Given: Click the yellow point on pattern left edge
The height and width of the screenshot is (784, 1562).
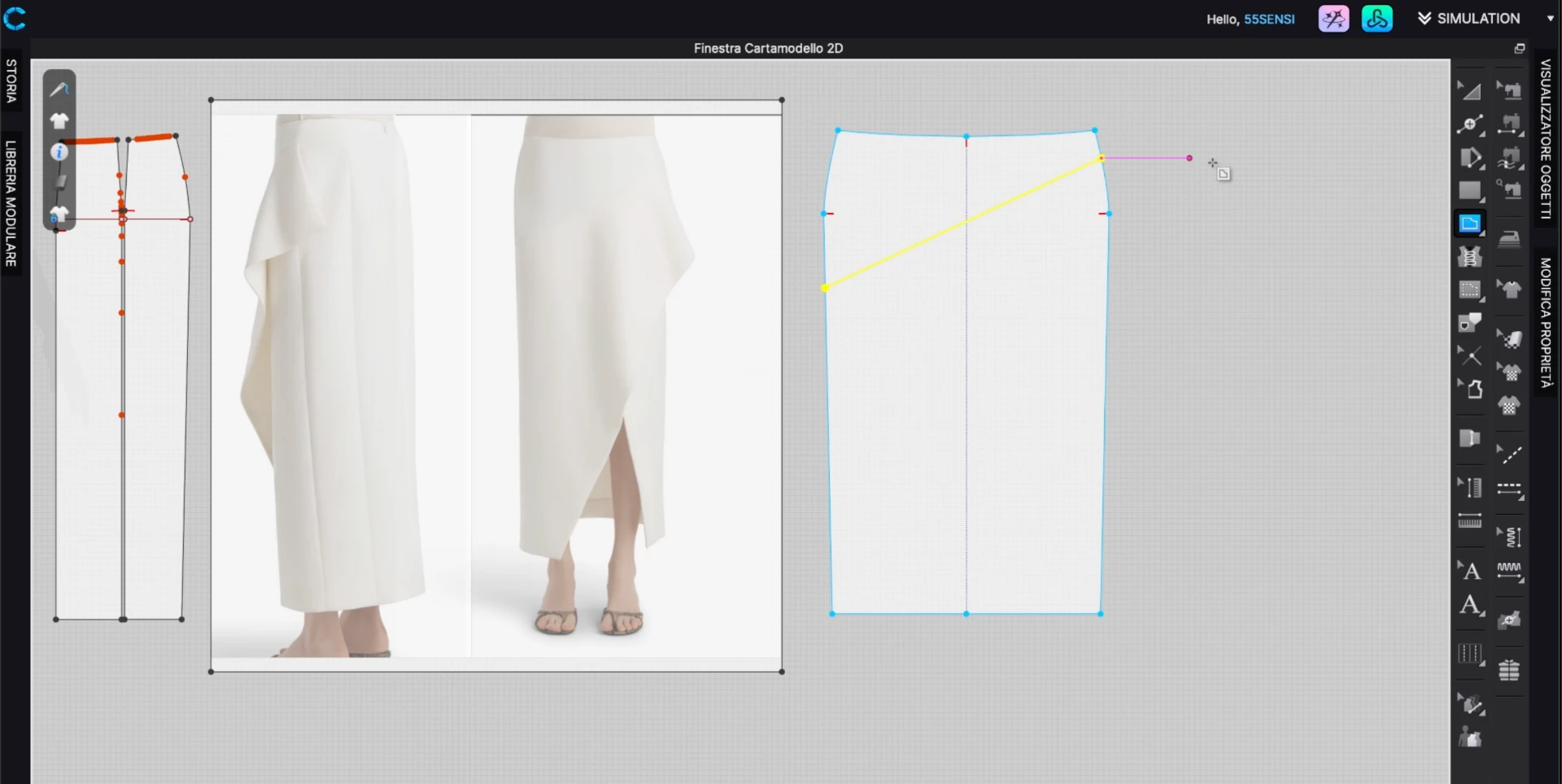Looking at the screenshot, I should tap(825, 288).
